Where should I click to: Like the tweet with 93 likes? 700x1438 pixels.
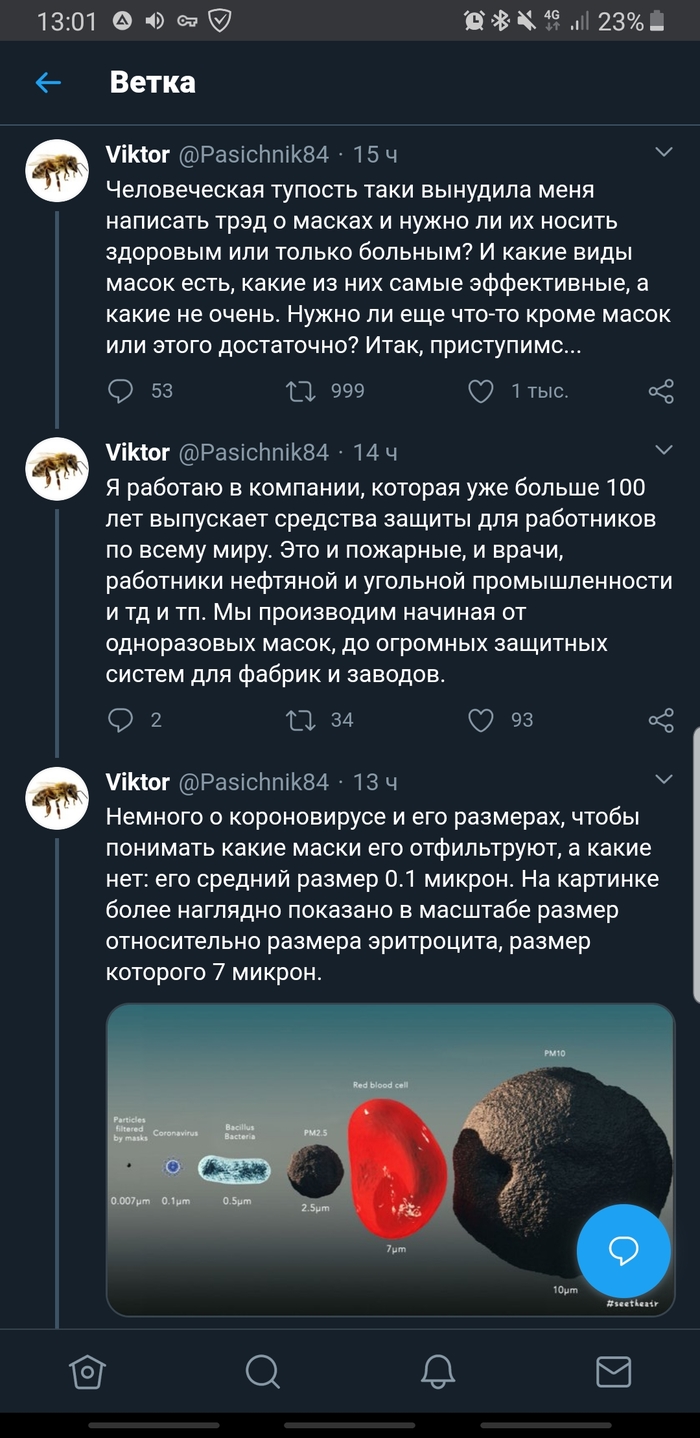[481, 720]
